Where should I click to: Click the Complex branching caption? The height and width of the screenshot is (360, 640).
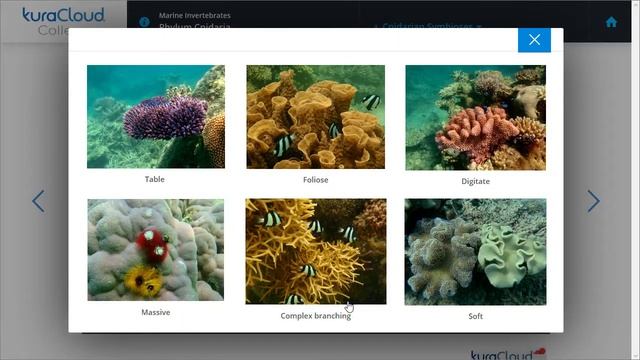point(316,316)
